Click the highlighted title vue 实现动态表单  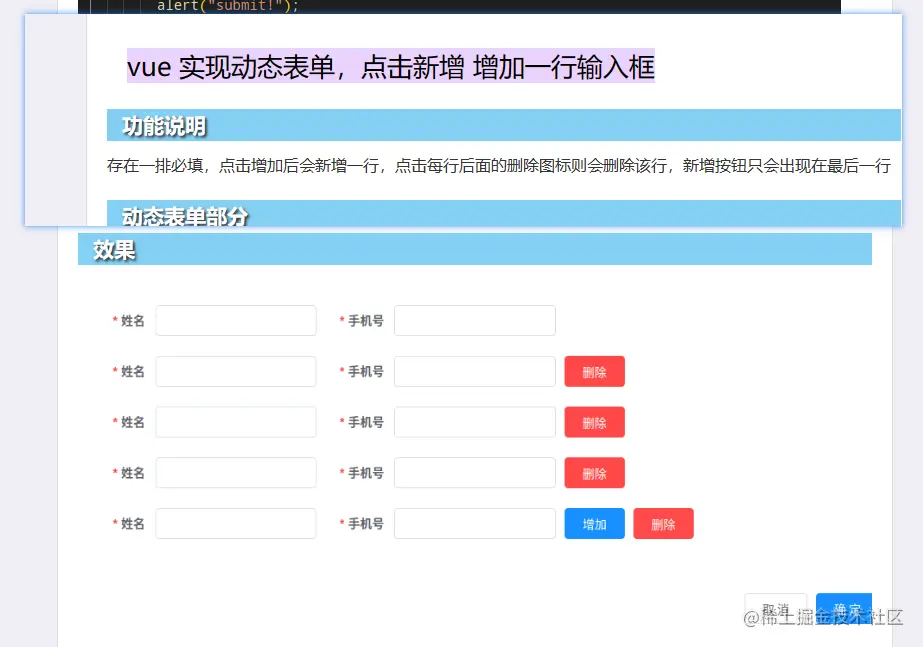(x=391, y=66)
